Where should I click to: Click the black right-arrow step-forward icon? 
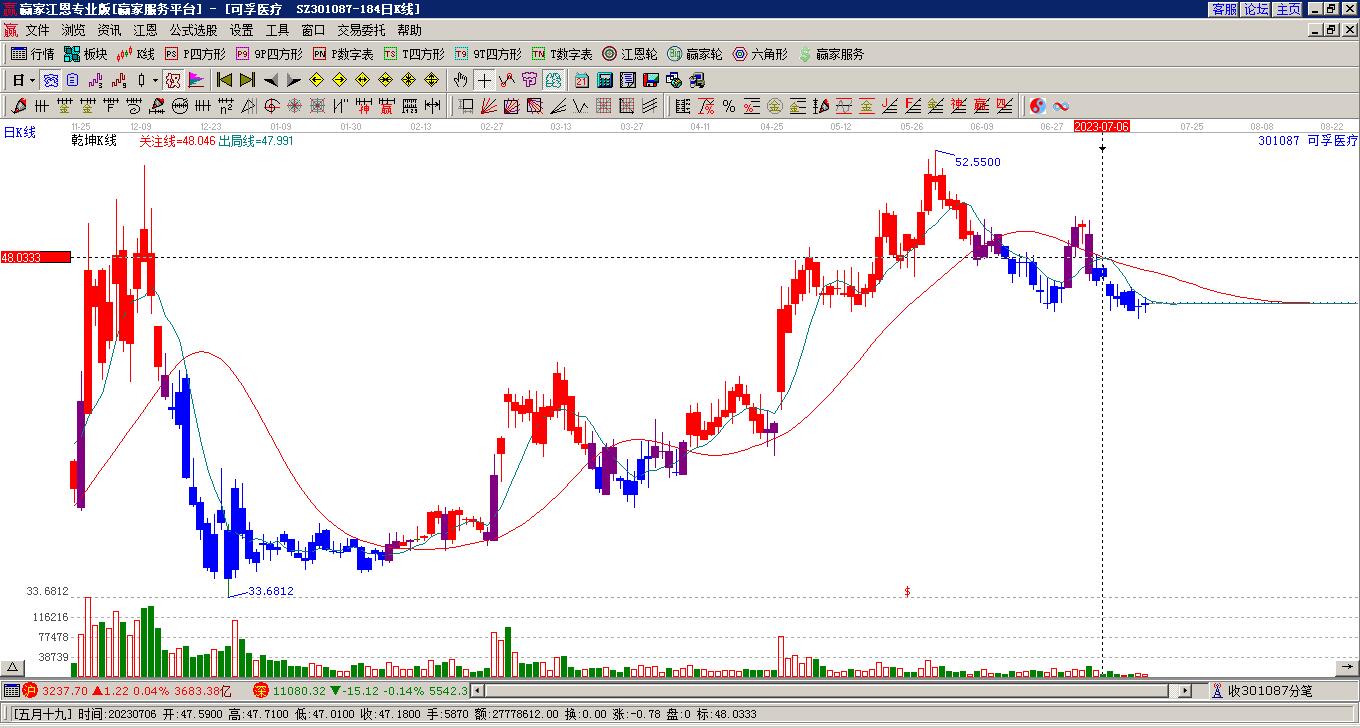[294, 80]
